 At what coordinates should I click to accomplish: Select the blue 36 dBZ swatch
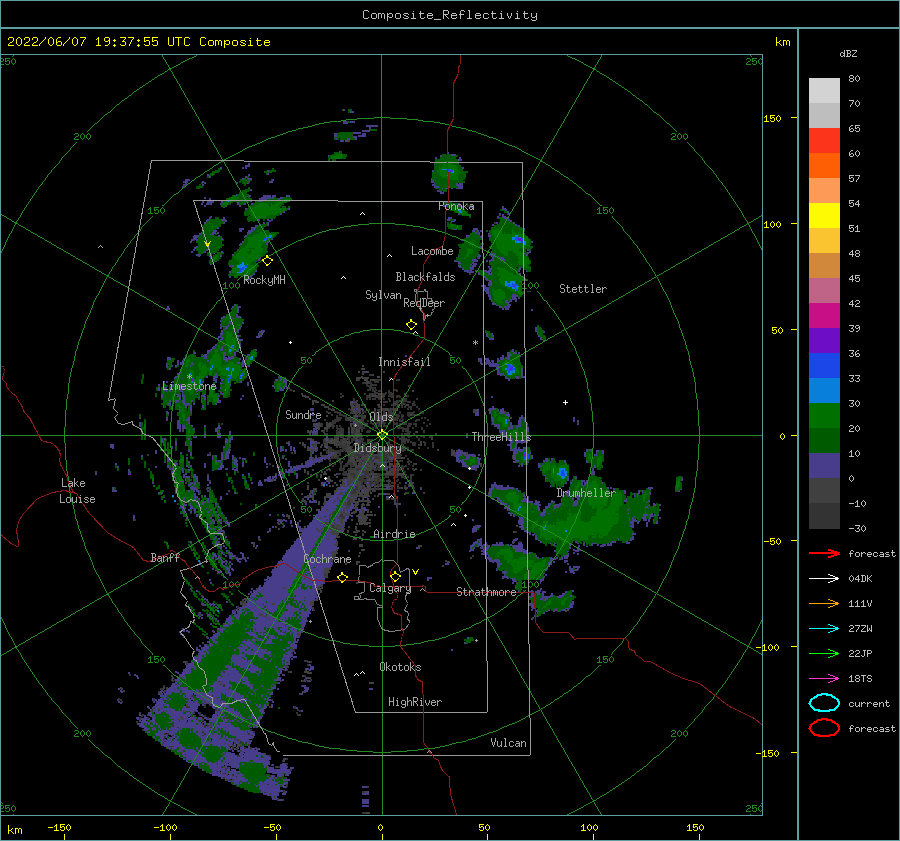pyautogui.click(x=824, y=365)
